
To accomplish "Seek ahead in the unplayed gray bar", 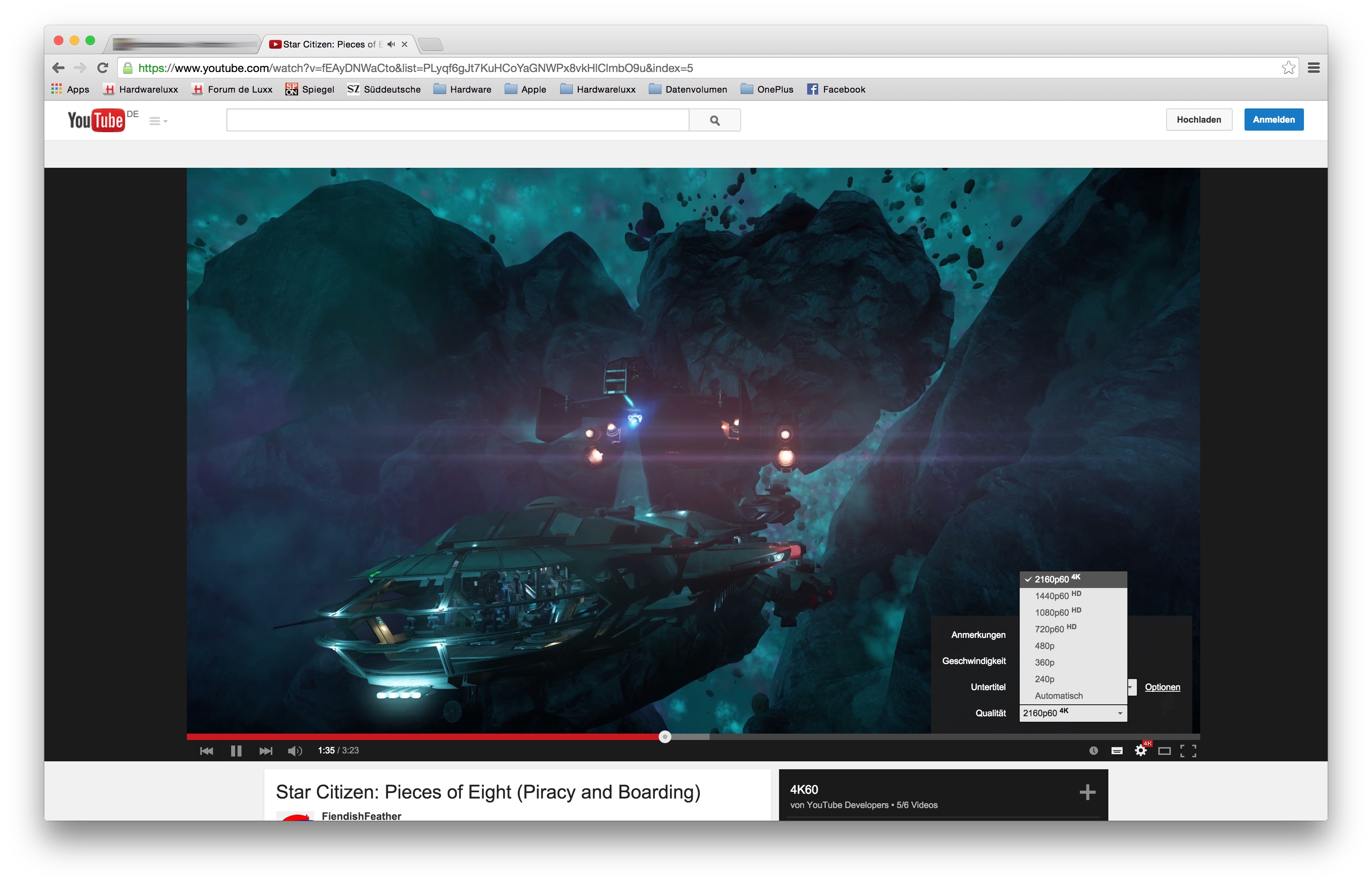I will coord(955,737).
